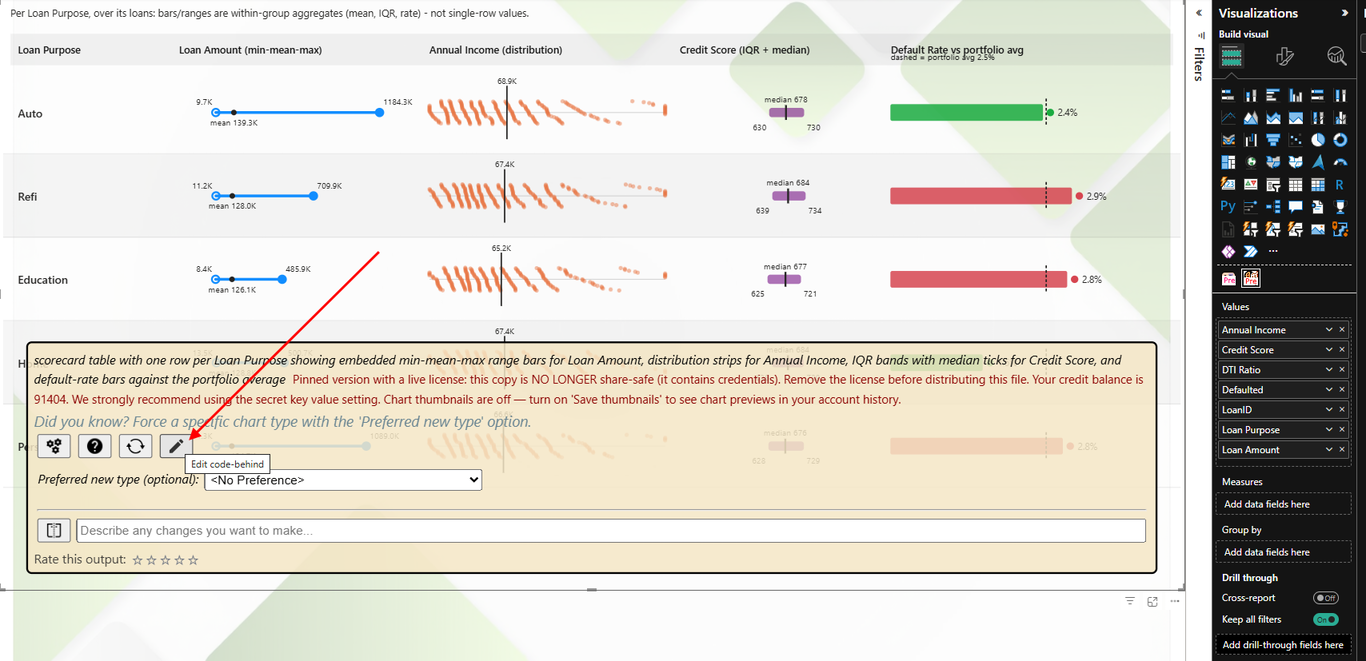Remove Loan Amount field from Values
This screenshot has width=1366, height=661.
pos(1342,450)
